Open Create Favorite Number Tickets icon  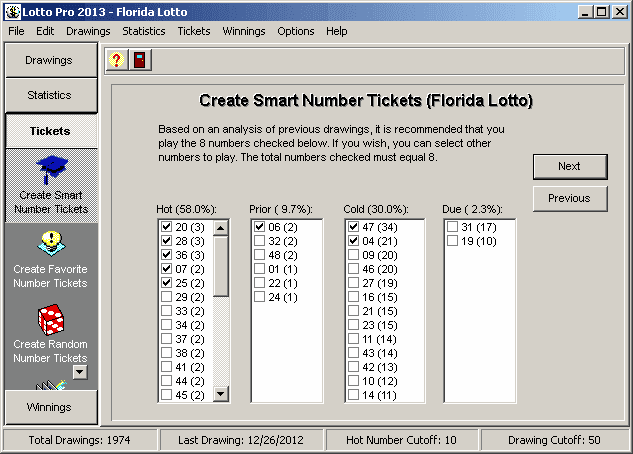click(x=51, y=243)
